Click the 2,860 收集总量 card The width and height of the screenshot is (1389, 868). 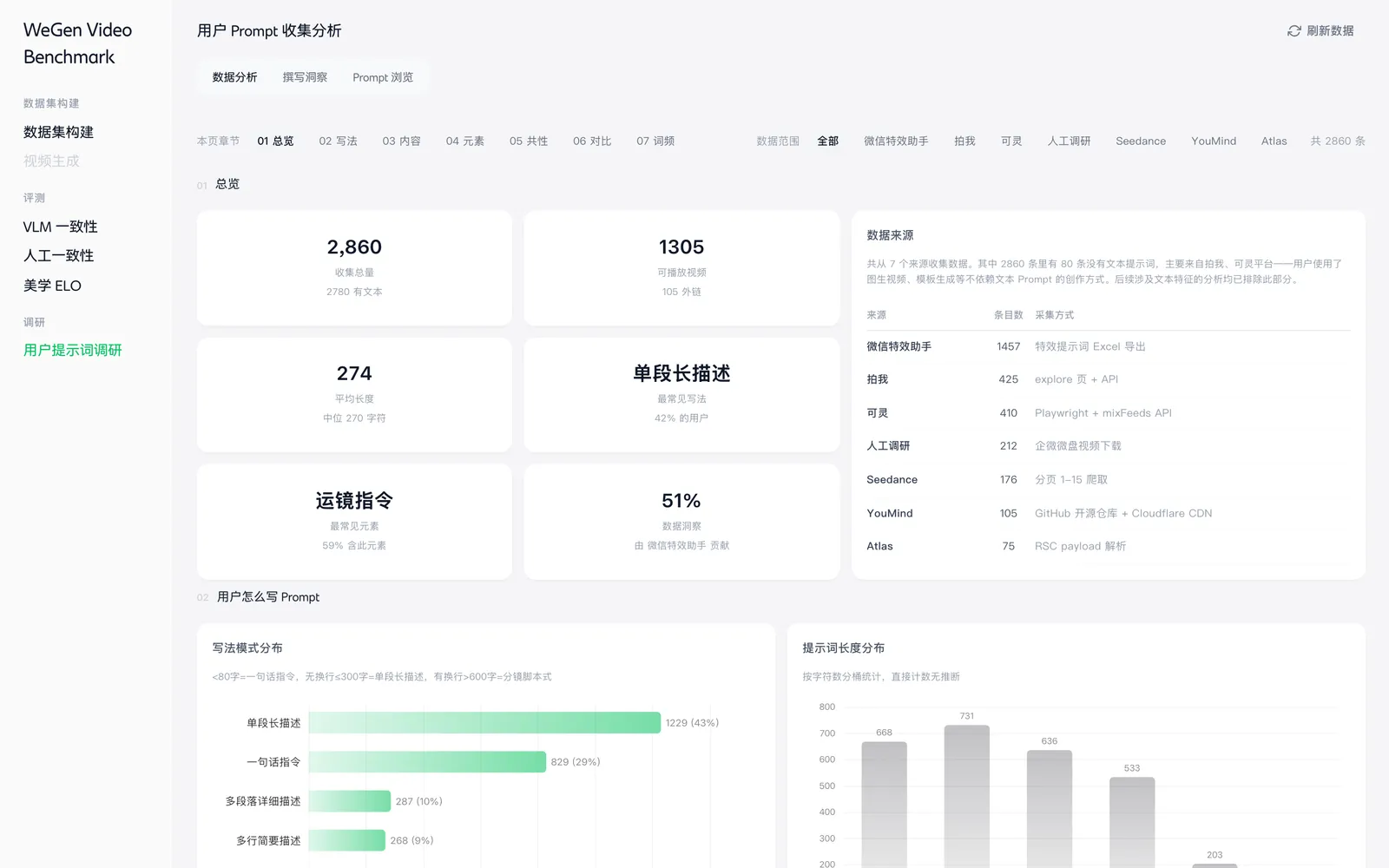point(354,268)
